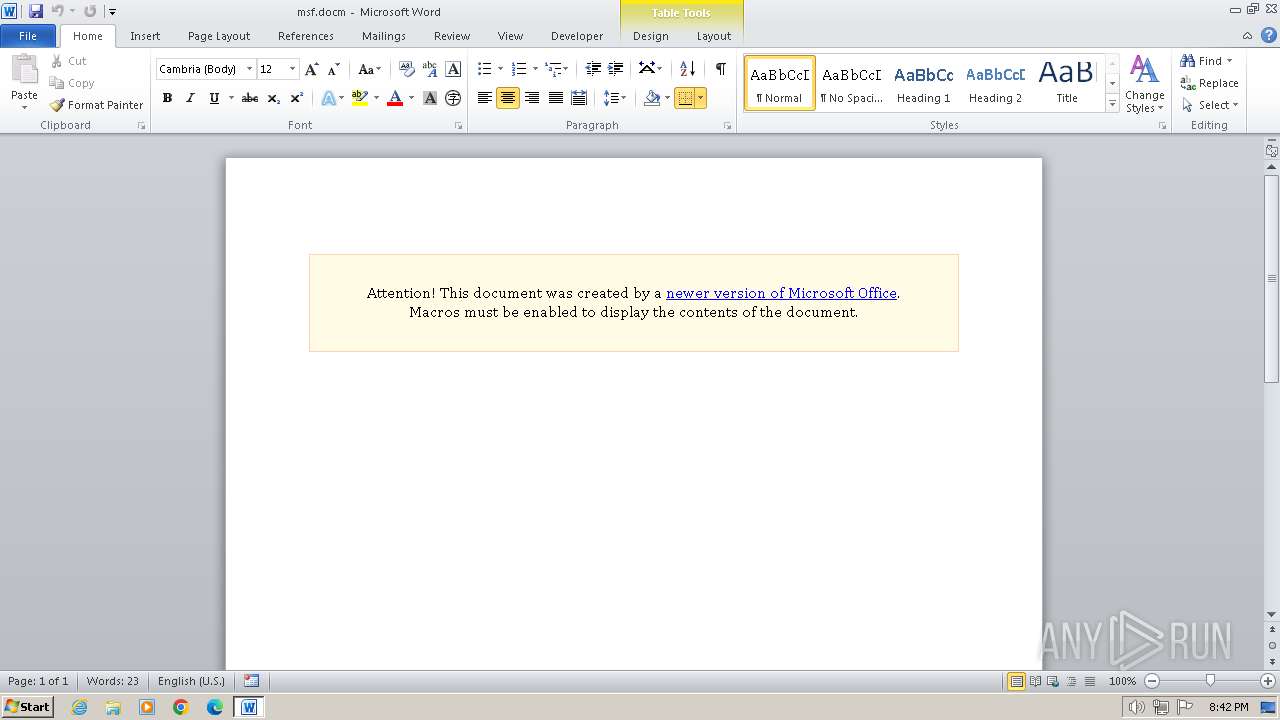
Task: Follow the newer version of Microsoft Office link
Action: click(x=781, y=293)
